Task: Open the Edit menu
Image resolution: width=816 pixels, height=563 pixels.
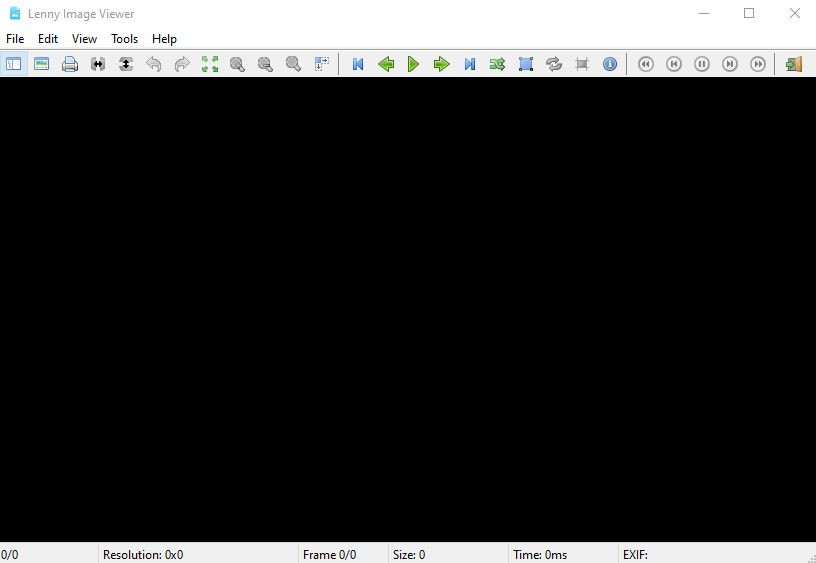Action: click(48, 39)
